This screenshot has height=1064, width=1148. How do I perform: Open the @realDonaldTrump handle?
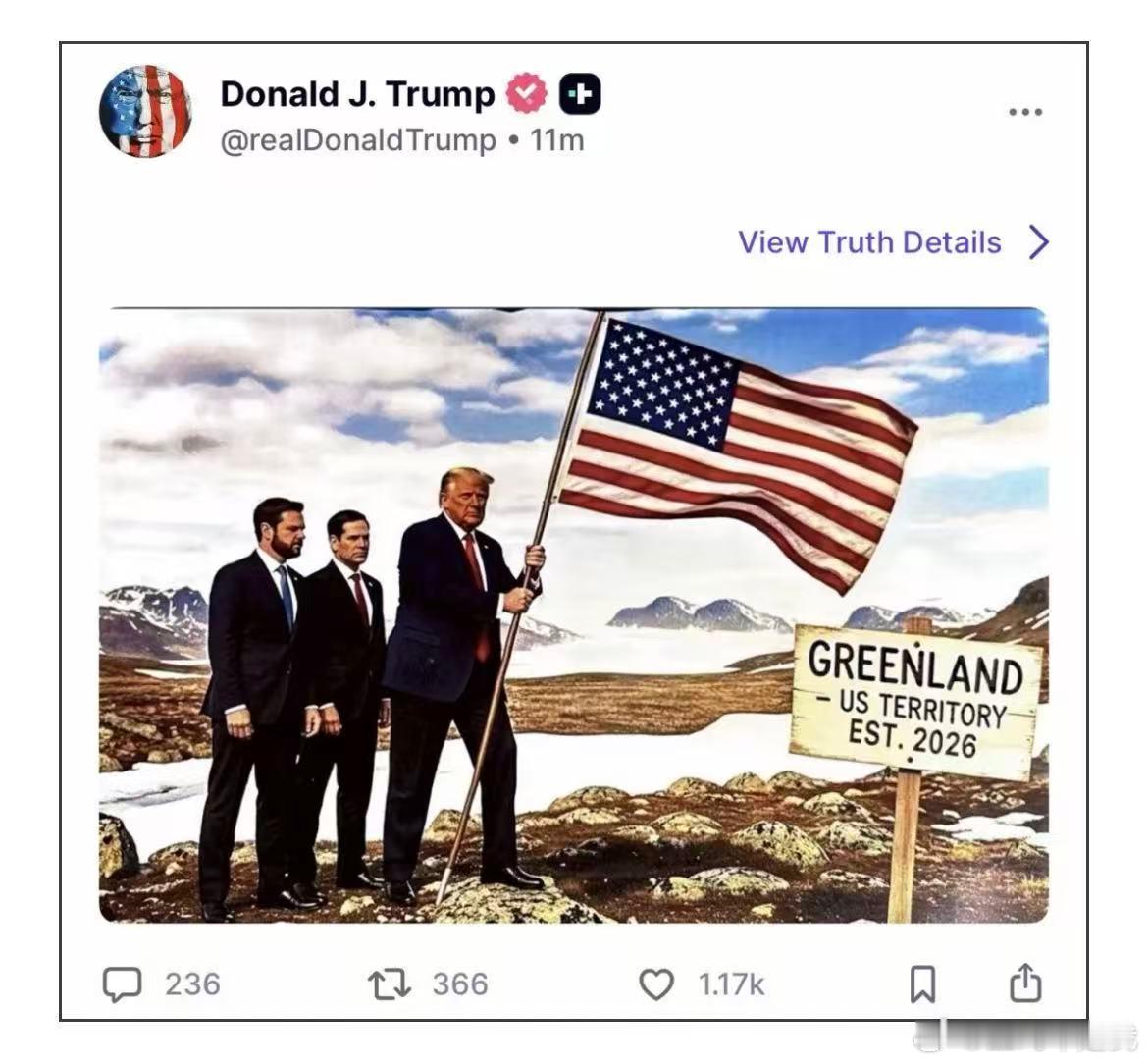click(x=358, y=139)
